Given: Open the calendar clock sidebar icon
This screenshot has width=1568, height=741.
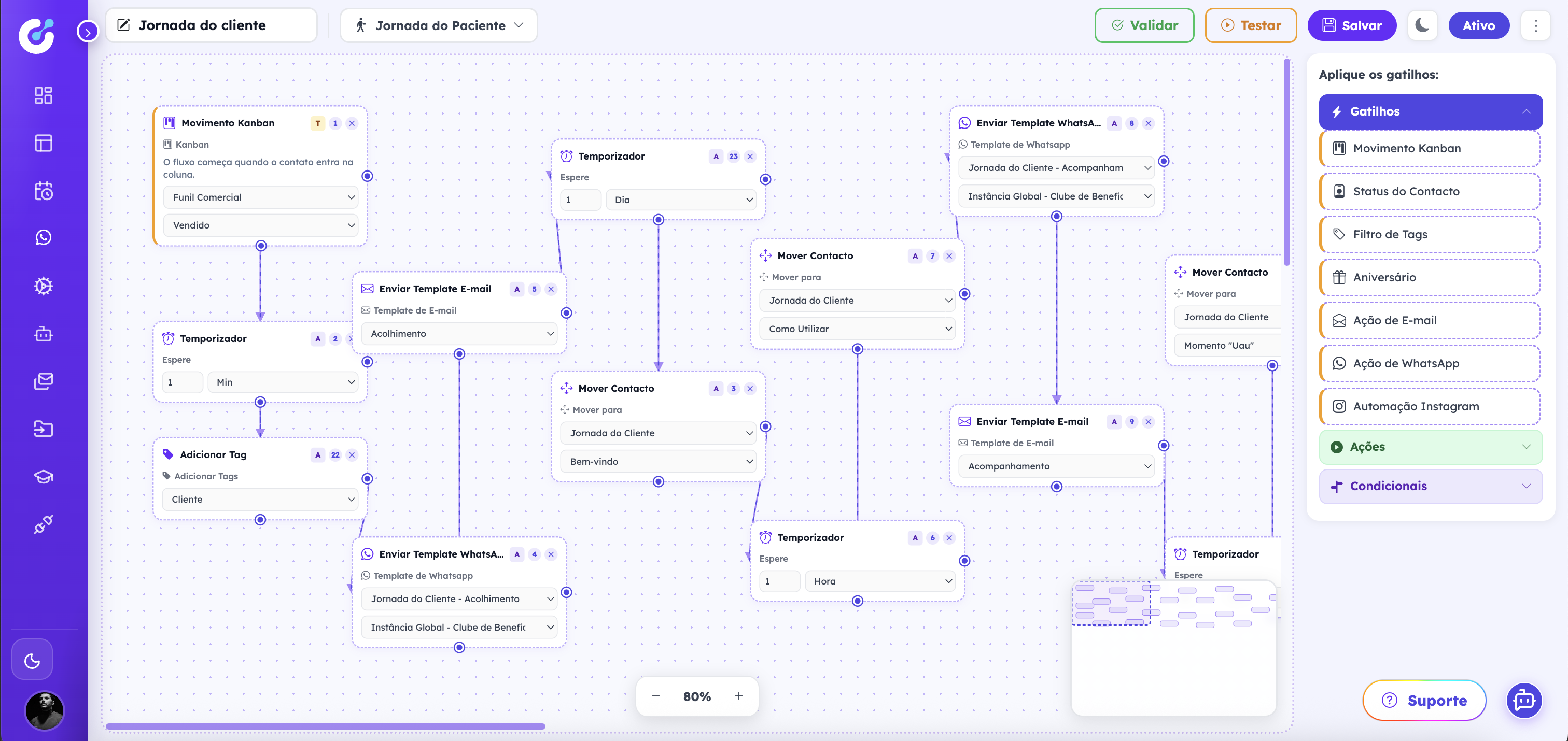Looking at the screenshot, I should click(43, 191).
